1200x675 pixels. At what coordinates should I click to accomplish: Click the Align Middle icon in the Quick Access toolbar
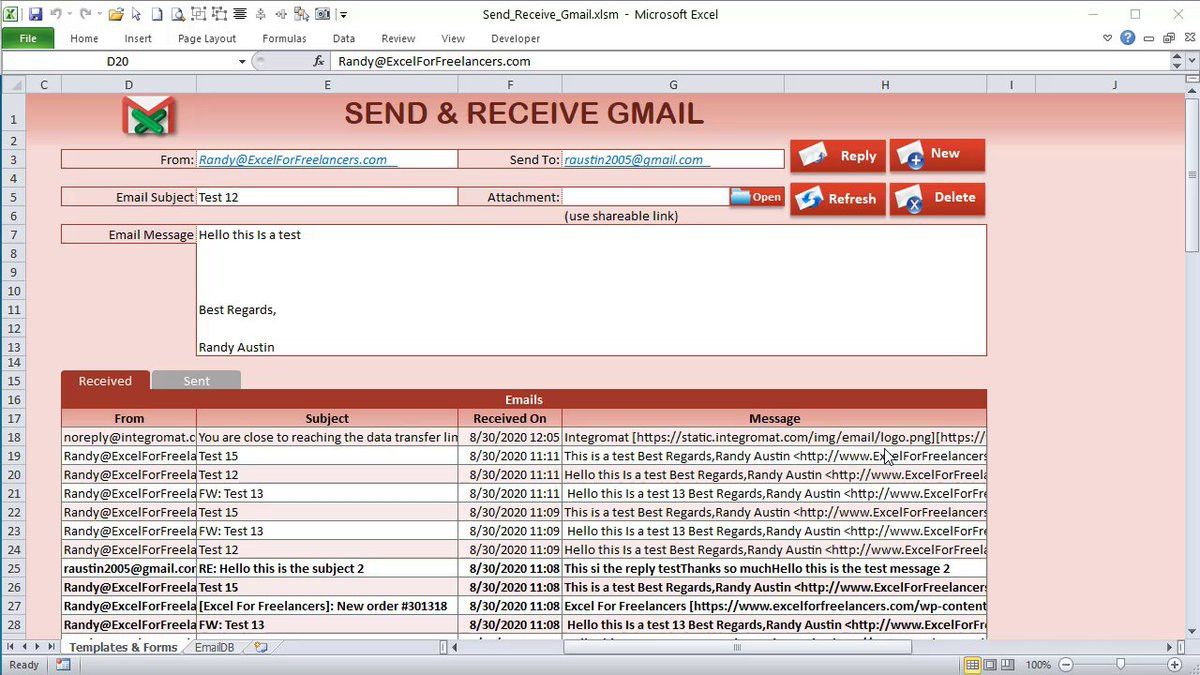(x=261, y=14)
